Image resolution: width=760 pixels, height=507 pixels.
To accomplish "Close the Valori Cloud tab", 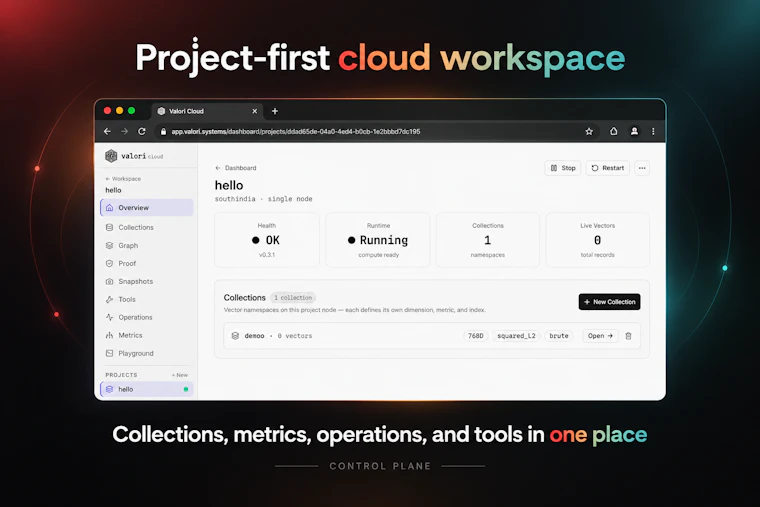I will point(254,111).
